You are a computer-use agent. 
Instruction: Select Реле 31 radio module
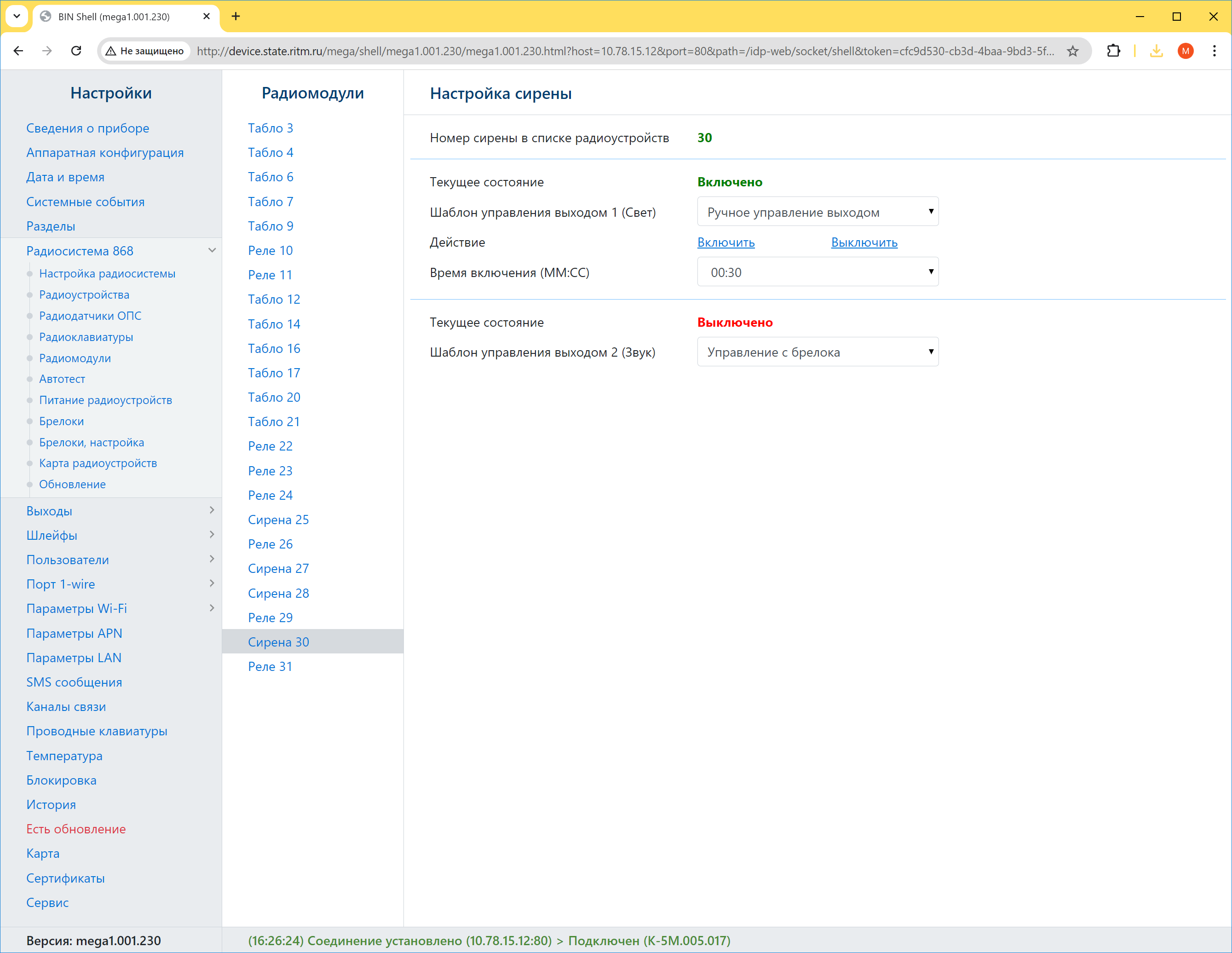[270, 666]
